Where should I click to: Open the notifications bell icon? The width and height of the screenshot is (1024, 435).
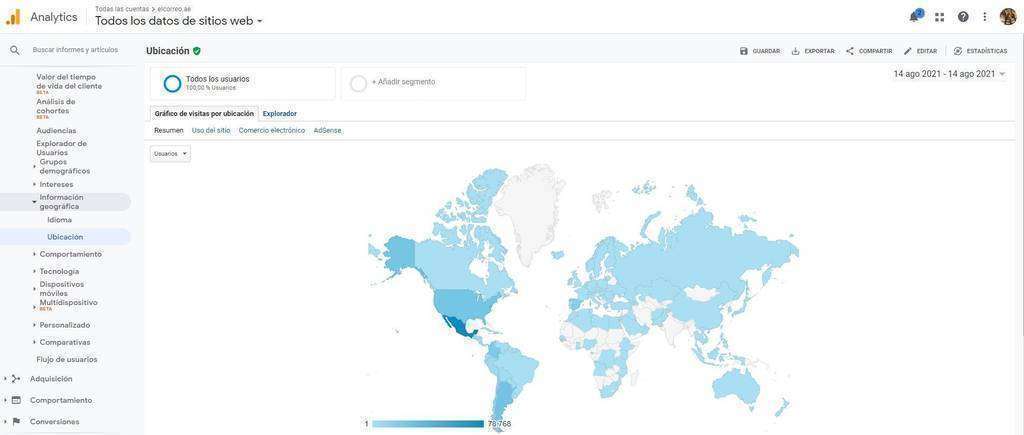[x=914, y=17]
